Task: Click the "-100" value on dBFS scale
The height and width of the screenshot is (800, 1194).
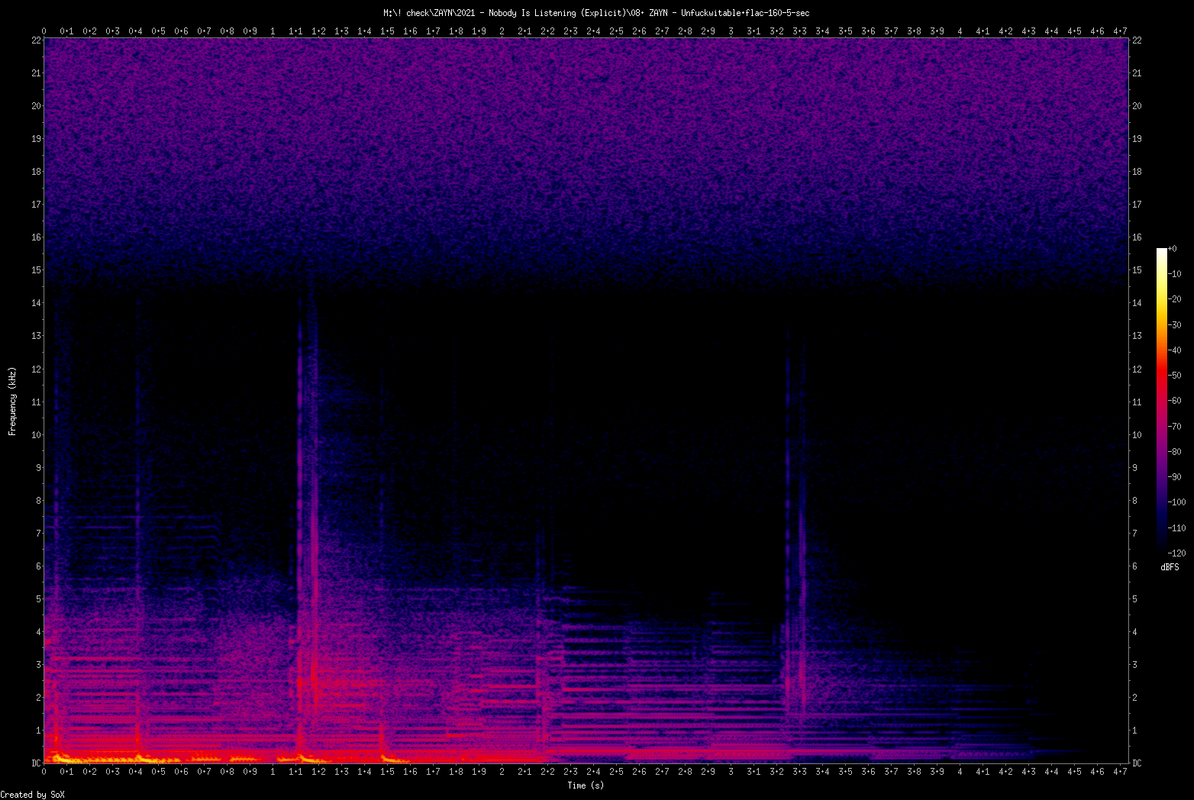Action: [x=1176, y=502]
